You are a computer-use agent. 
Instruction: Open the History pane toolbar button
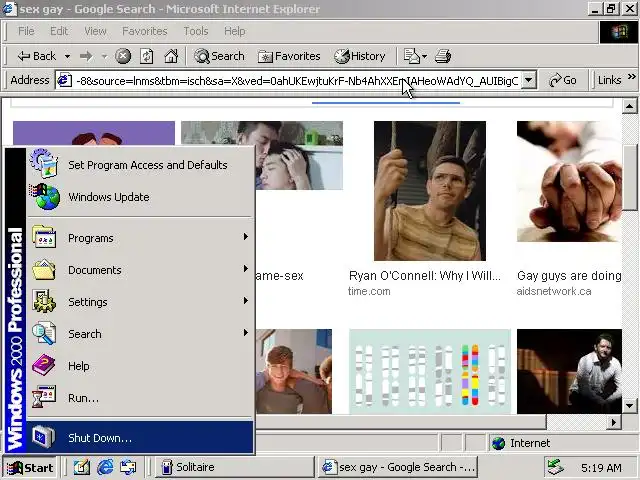click(360, 56)
